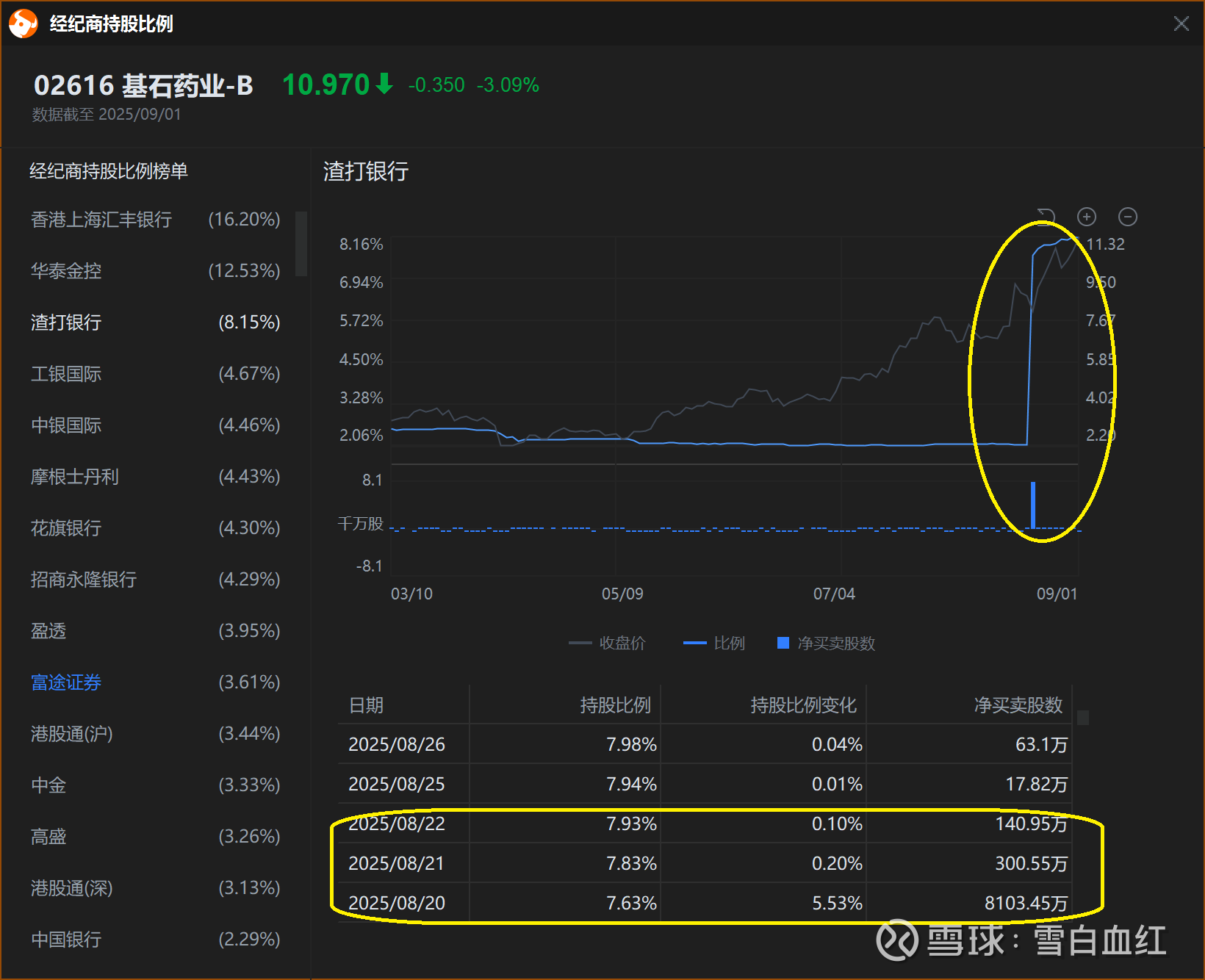The width and height of the screenshot is (1205, 980).
Task: Click the orange app logo icon
Action: click(23, 24)
